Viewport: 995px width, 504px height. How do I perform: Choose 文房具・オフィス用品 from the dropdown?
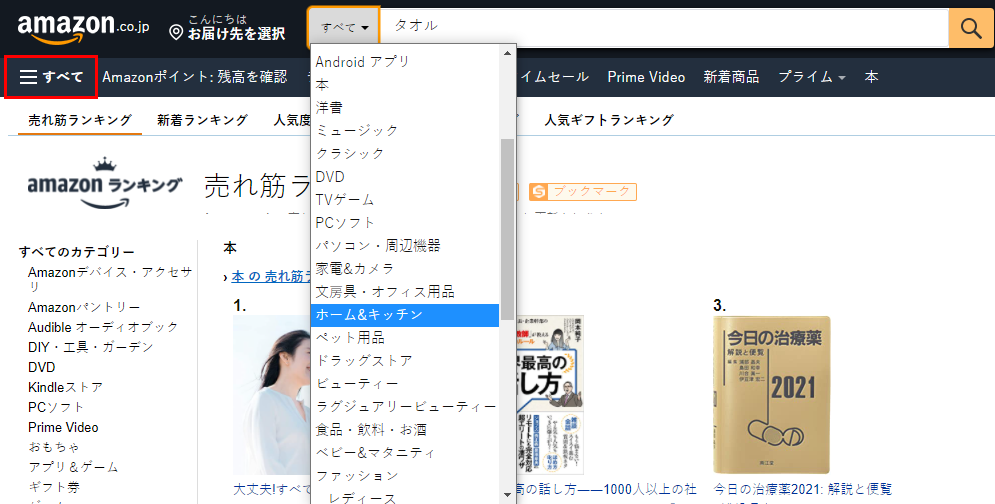pos(405,291)
